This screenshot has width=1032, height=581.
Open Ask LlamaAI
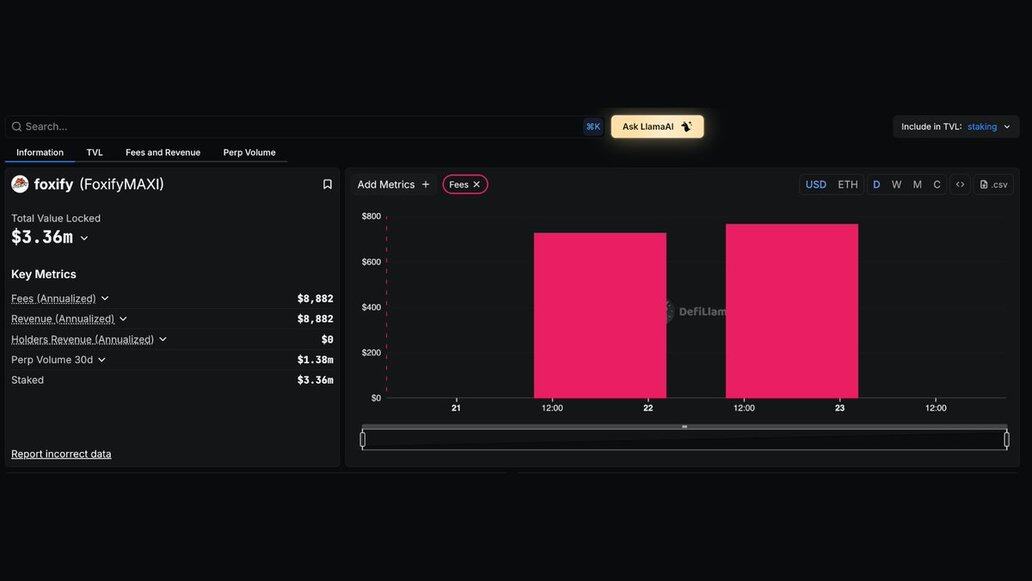(x=657, y=127)
